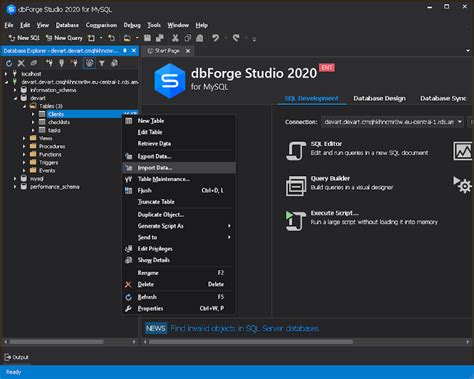
Task: Click the Cut scissors icon in the toolbar
Action: [175, 38]
